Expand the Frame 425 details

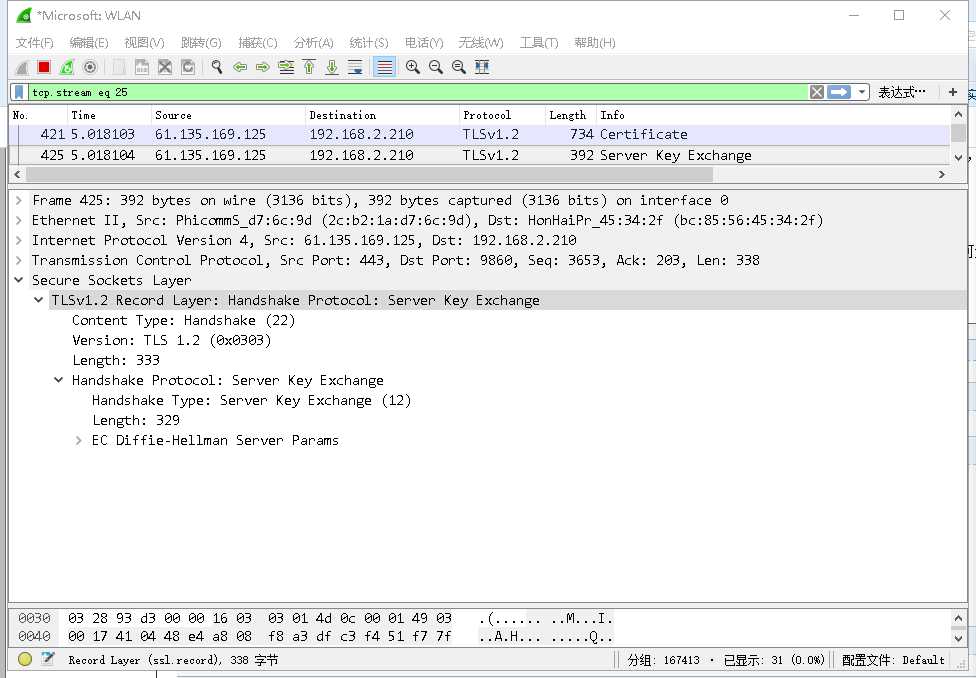click(19, 200)
